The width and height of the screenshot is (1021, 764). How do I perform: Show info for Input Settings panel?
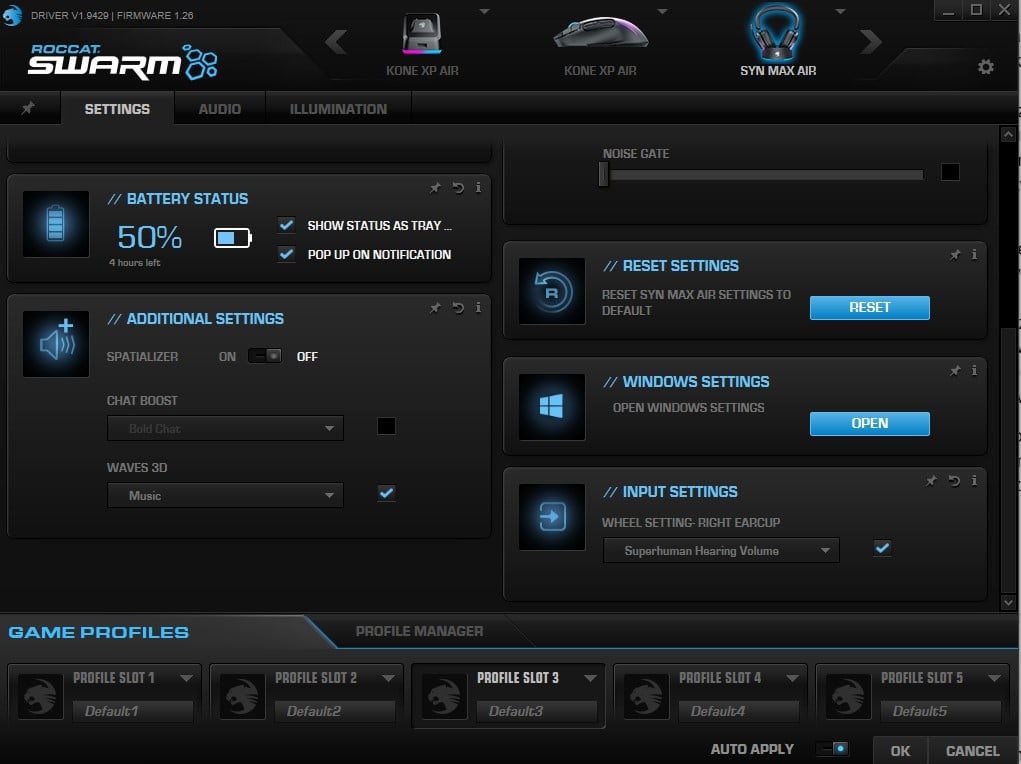click(974, 481)
